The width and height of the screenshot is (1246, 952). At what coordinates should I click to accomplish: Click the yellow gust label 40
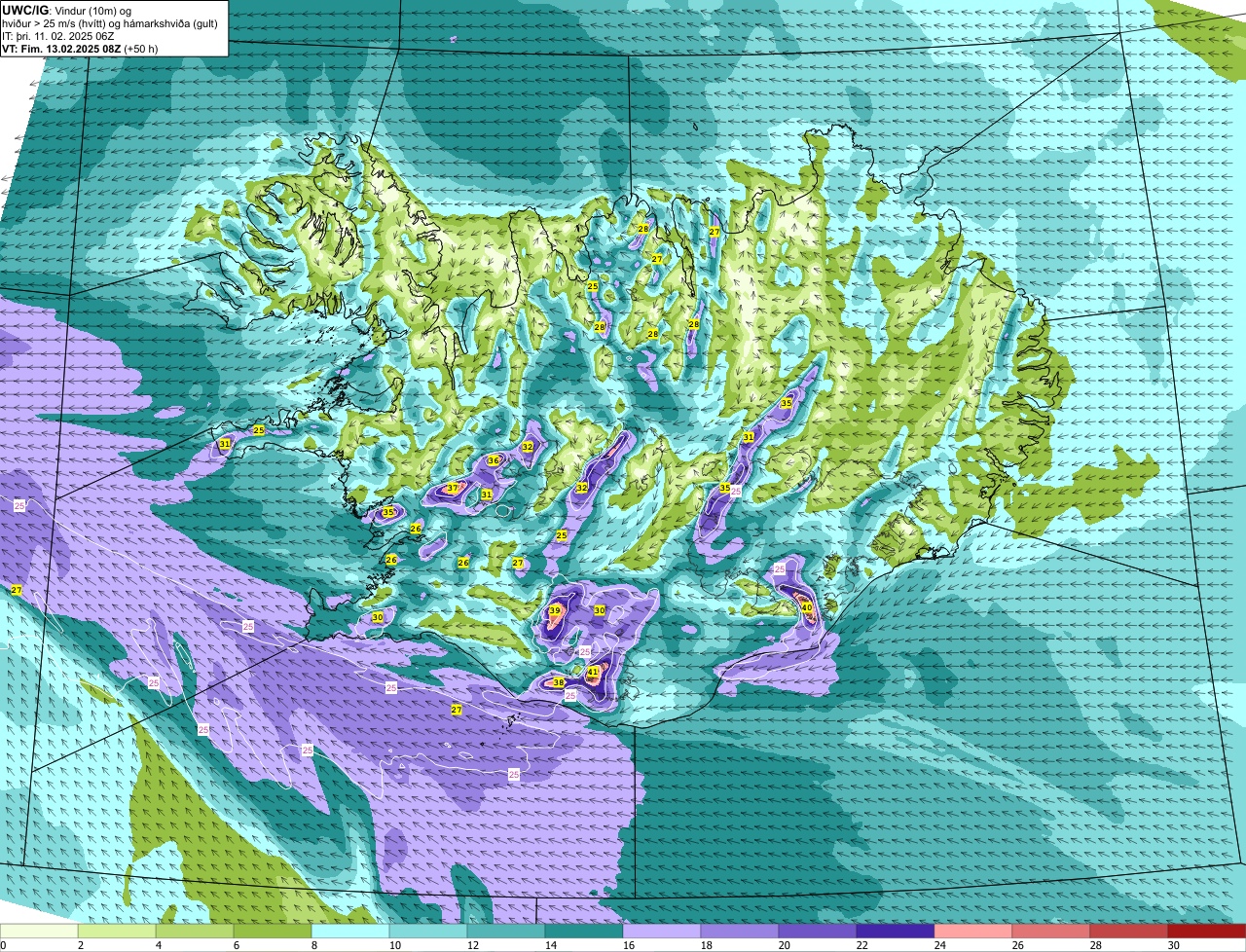pyautogui.click(x=807, y=607)
